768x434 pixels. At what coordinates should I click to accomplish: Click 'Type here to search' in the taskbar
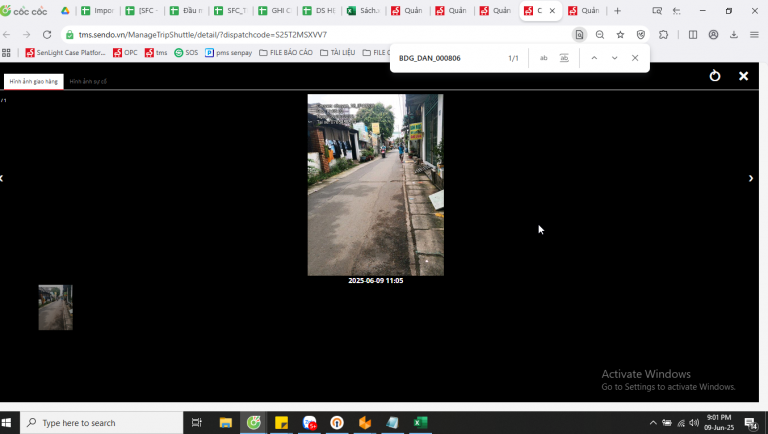(101, 423)
